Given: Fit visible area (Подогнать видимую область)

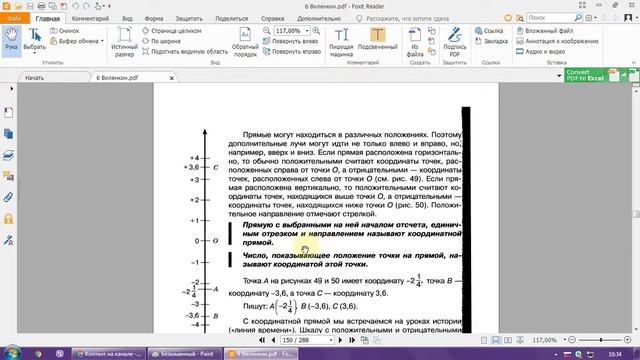Looking at the screenshot, I should [x=185, y=51].
